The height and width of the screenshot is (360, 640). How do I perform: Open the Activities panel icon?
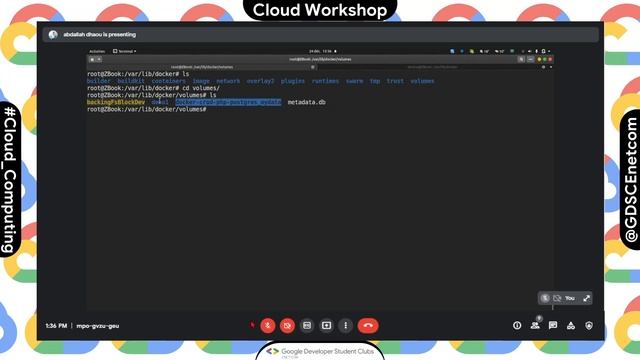coord(571,325)
